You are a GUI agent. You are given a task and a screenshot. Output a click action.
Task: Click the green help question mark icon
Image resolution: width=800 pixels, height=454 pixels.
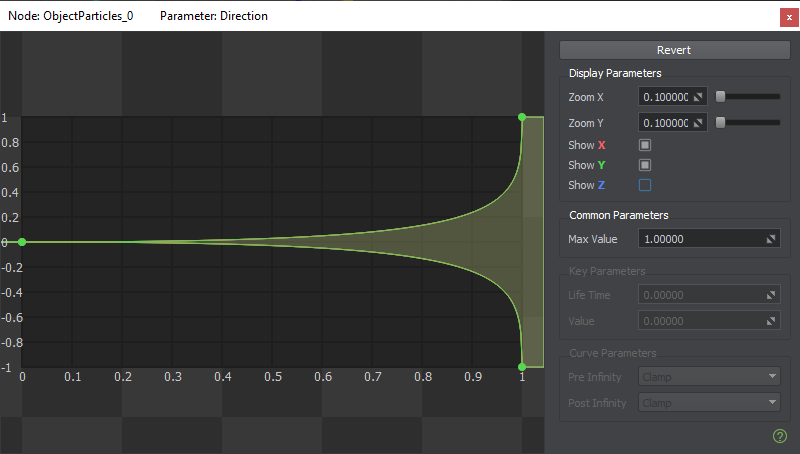[x=780, y=435]
